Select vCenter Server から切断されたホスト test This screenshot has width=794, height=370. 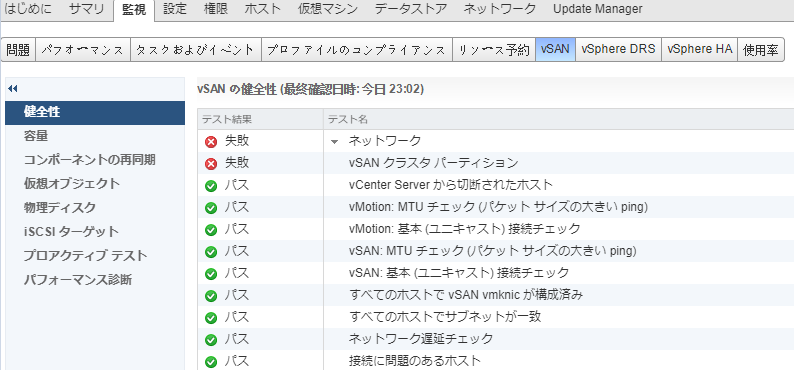click(x=450, y=185)
